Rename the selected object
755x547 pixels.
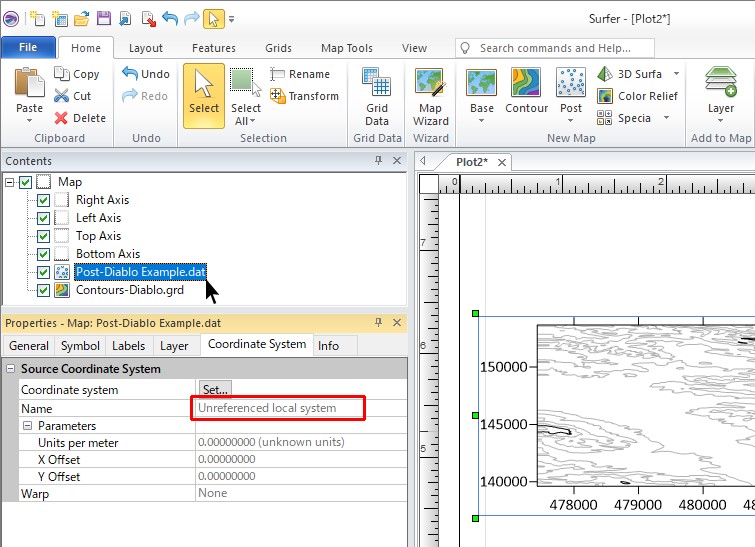point(300,74)
